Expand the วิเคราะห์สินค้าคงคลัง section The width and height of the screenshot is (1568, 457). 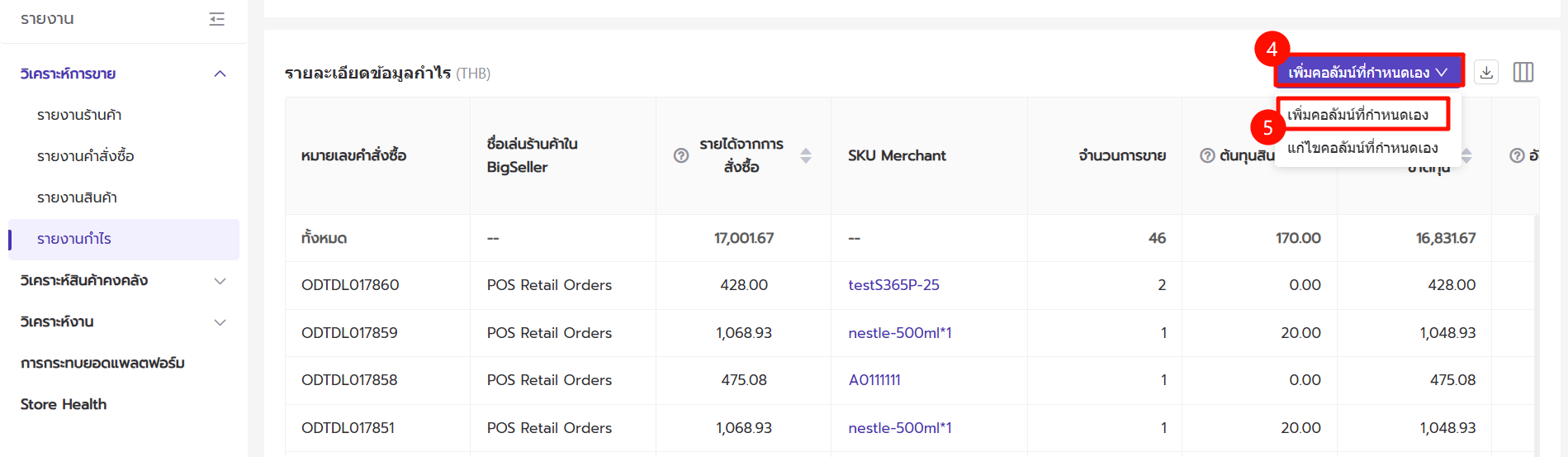click(220, 281)
